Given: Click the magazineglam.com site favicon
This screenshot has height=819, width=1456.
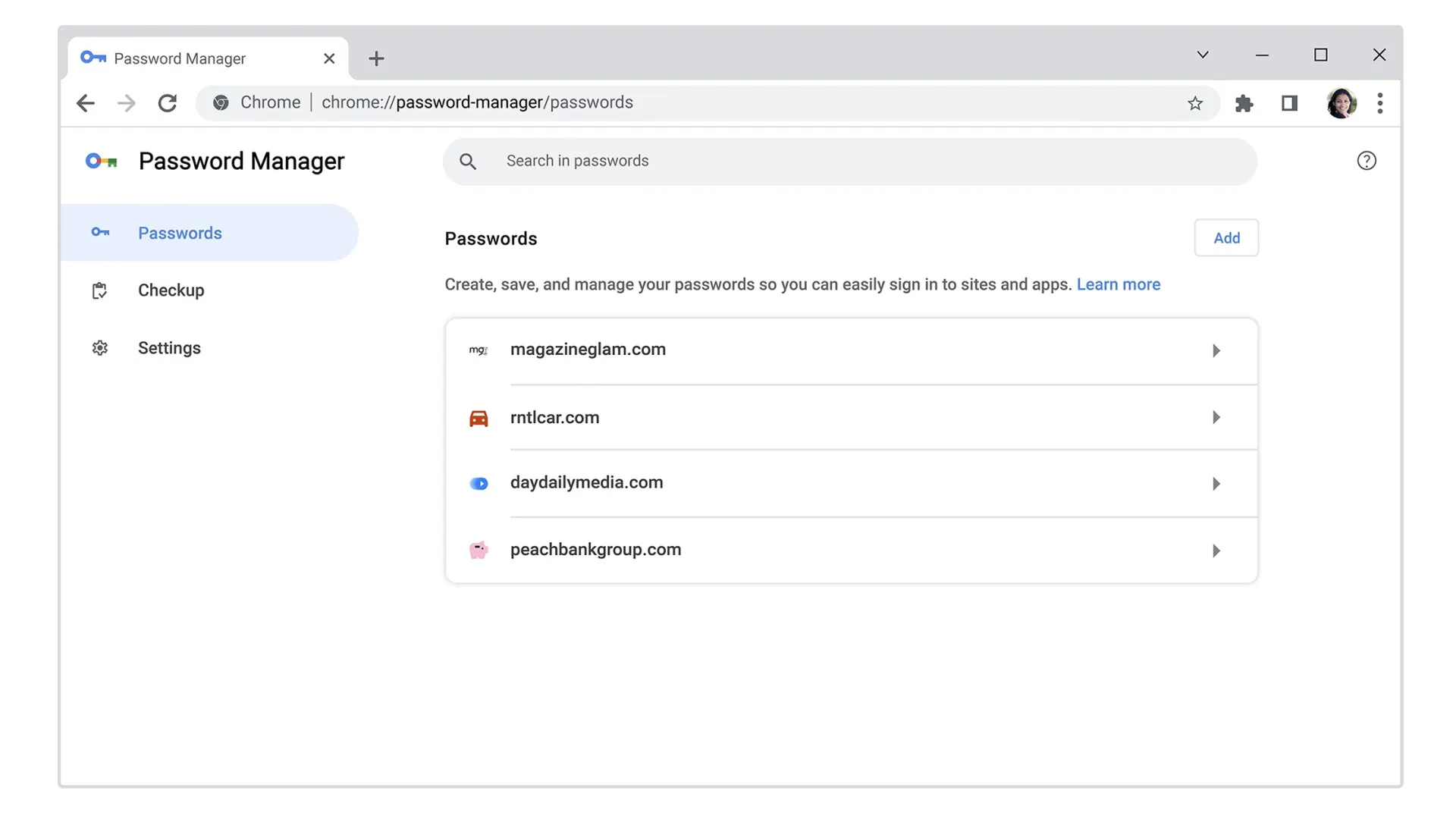Looking at the screenshot, I should [x=479, y=350].
